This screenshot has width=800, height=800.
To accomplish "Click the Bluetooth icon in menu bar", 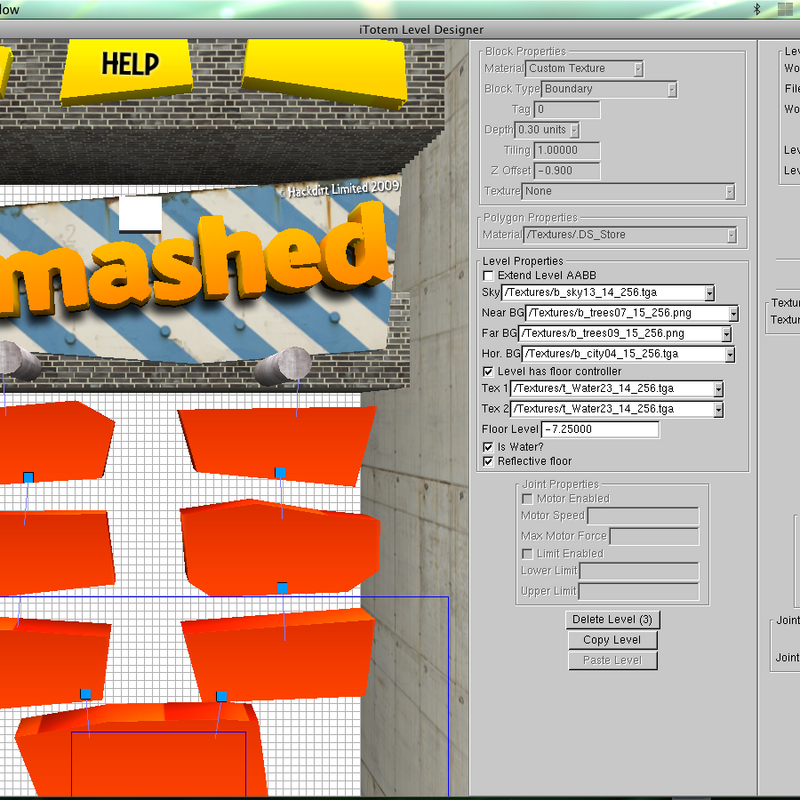I will coord(757,9).
